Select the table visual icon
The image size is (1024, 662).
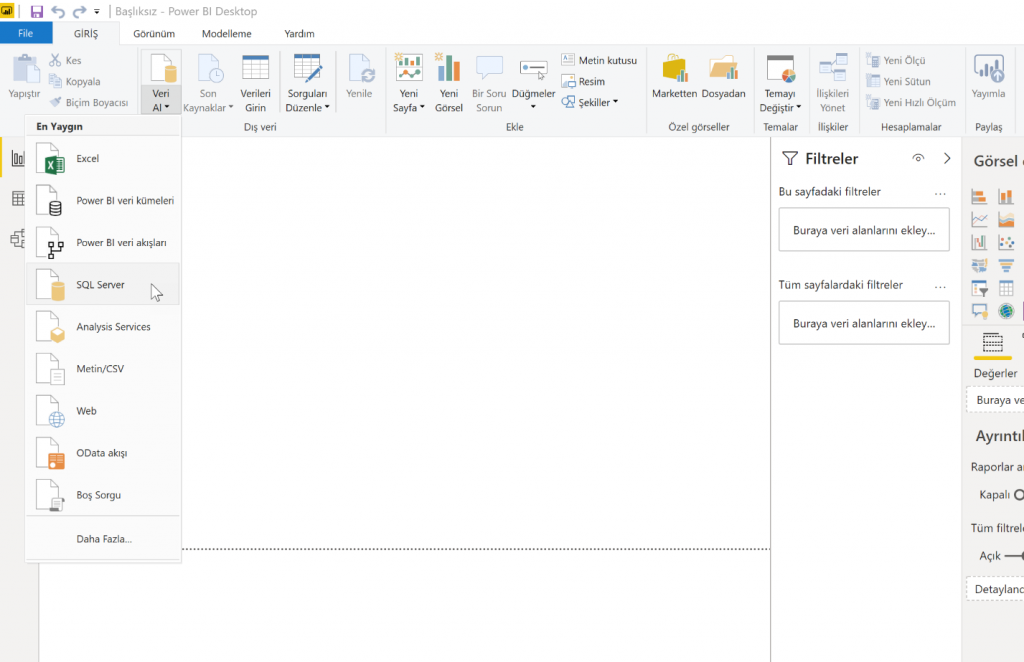pyautogui.click(x=1006, y=288)
